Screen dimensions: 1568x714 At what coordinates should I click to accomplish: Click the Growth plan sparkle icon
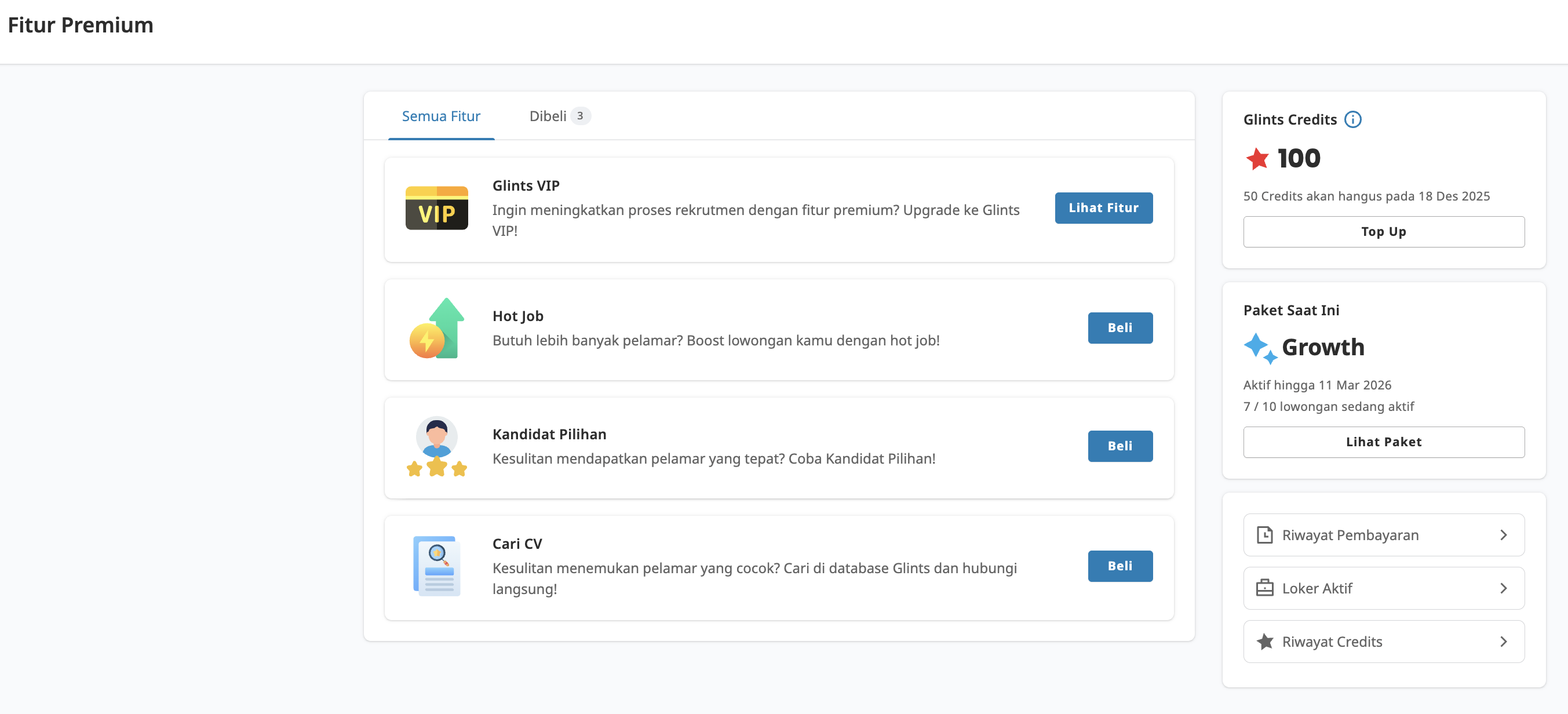[x=1258, y=347]
